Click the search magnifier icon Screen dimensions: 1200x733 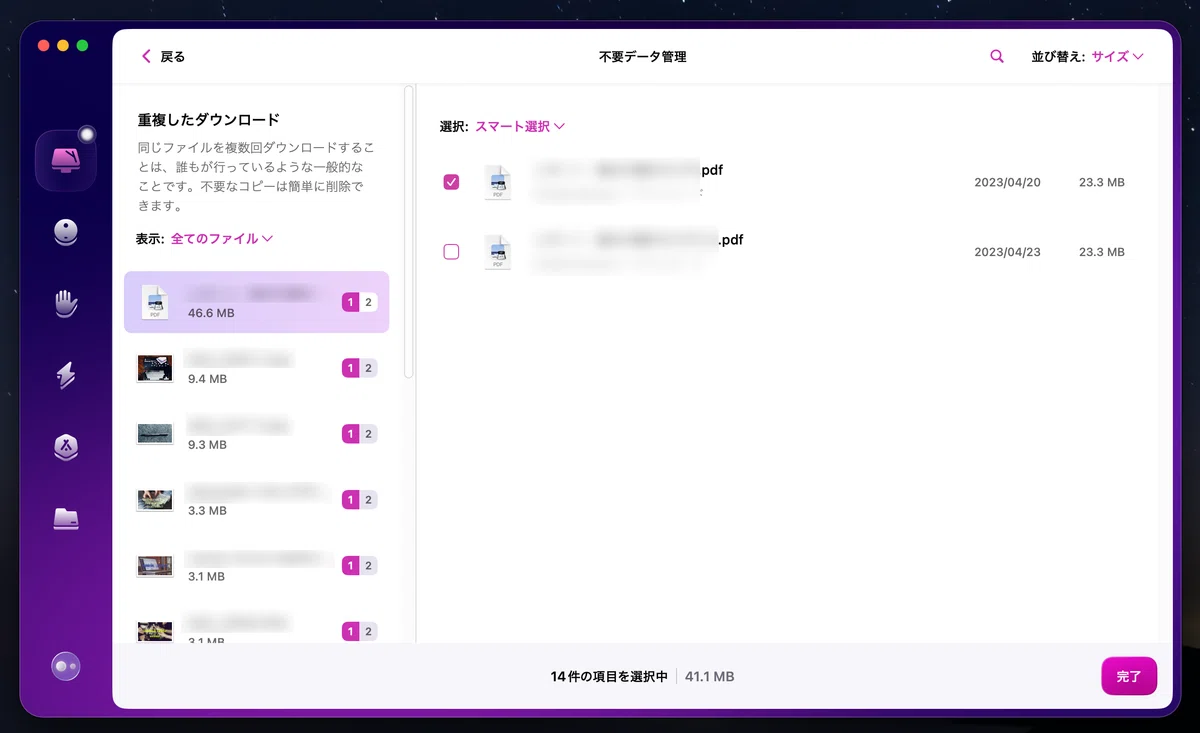(x=997, y=57)
